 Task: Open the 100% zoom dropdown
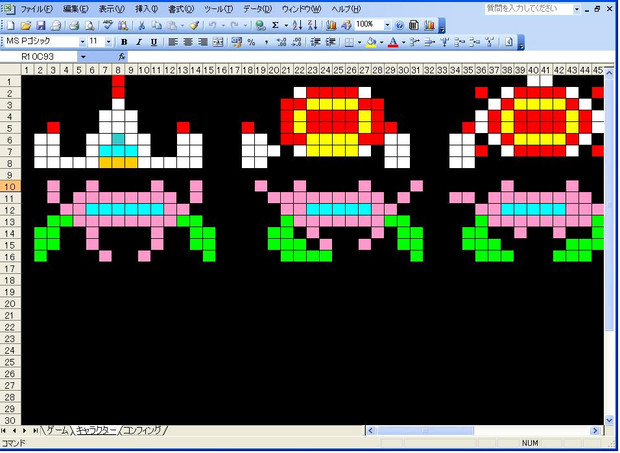pyautogui.click(x=387, y=26)
